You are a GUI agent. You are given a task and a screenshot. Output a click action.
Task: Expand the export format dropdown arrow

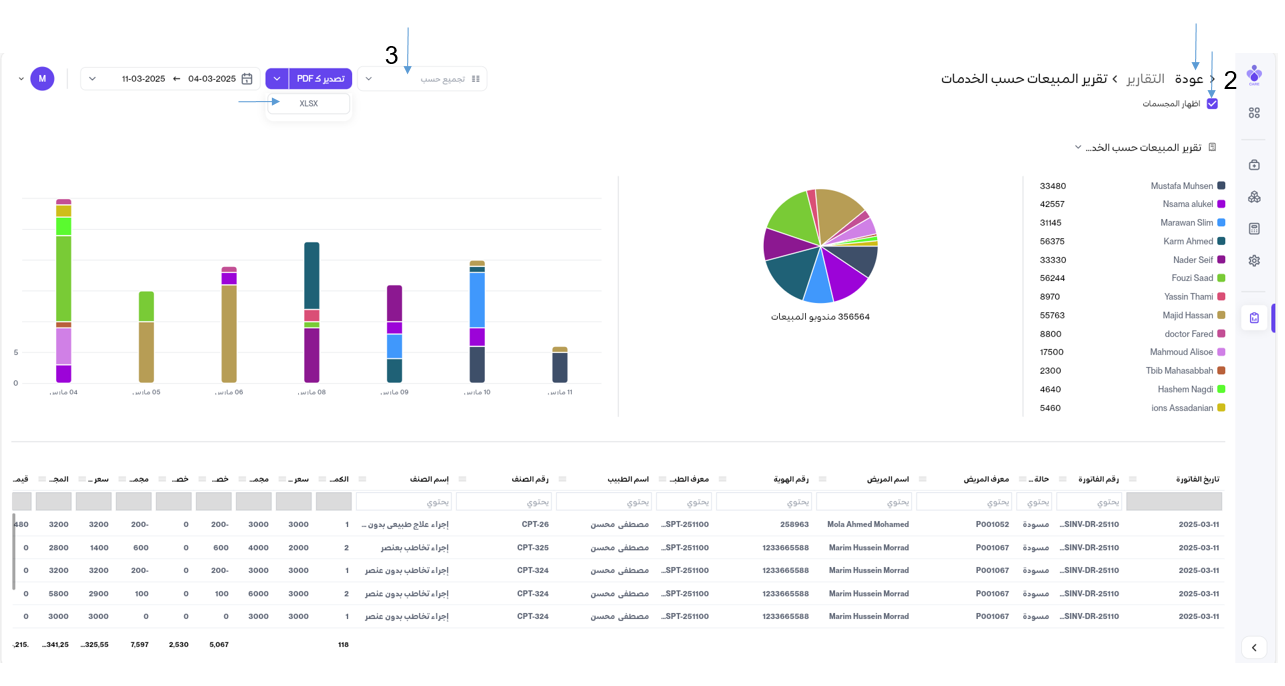tap(277, 79)
